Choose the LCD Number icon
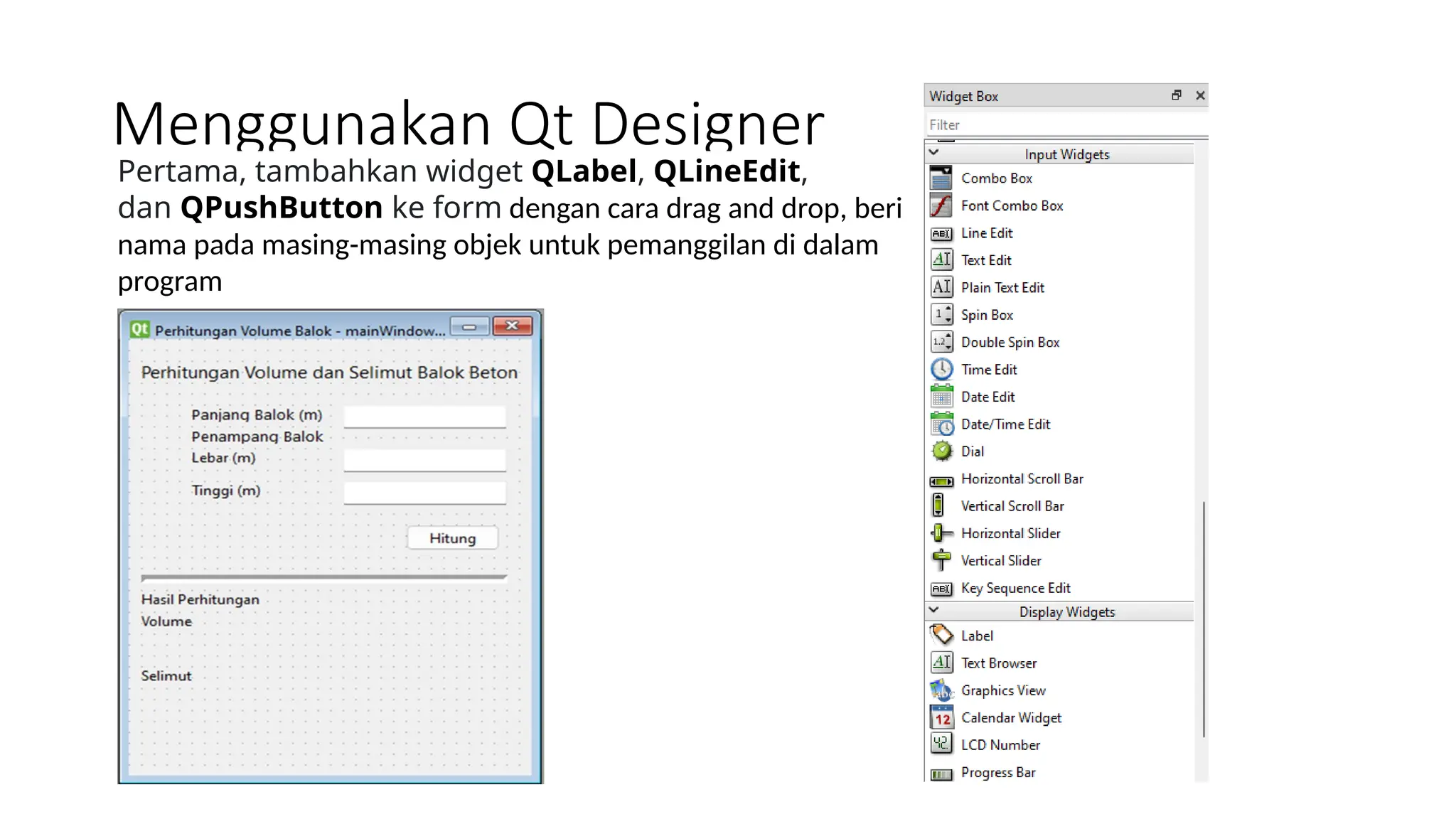Viewport: 1456px width, 819px height. [941, 744]
